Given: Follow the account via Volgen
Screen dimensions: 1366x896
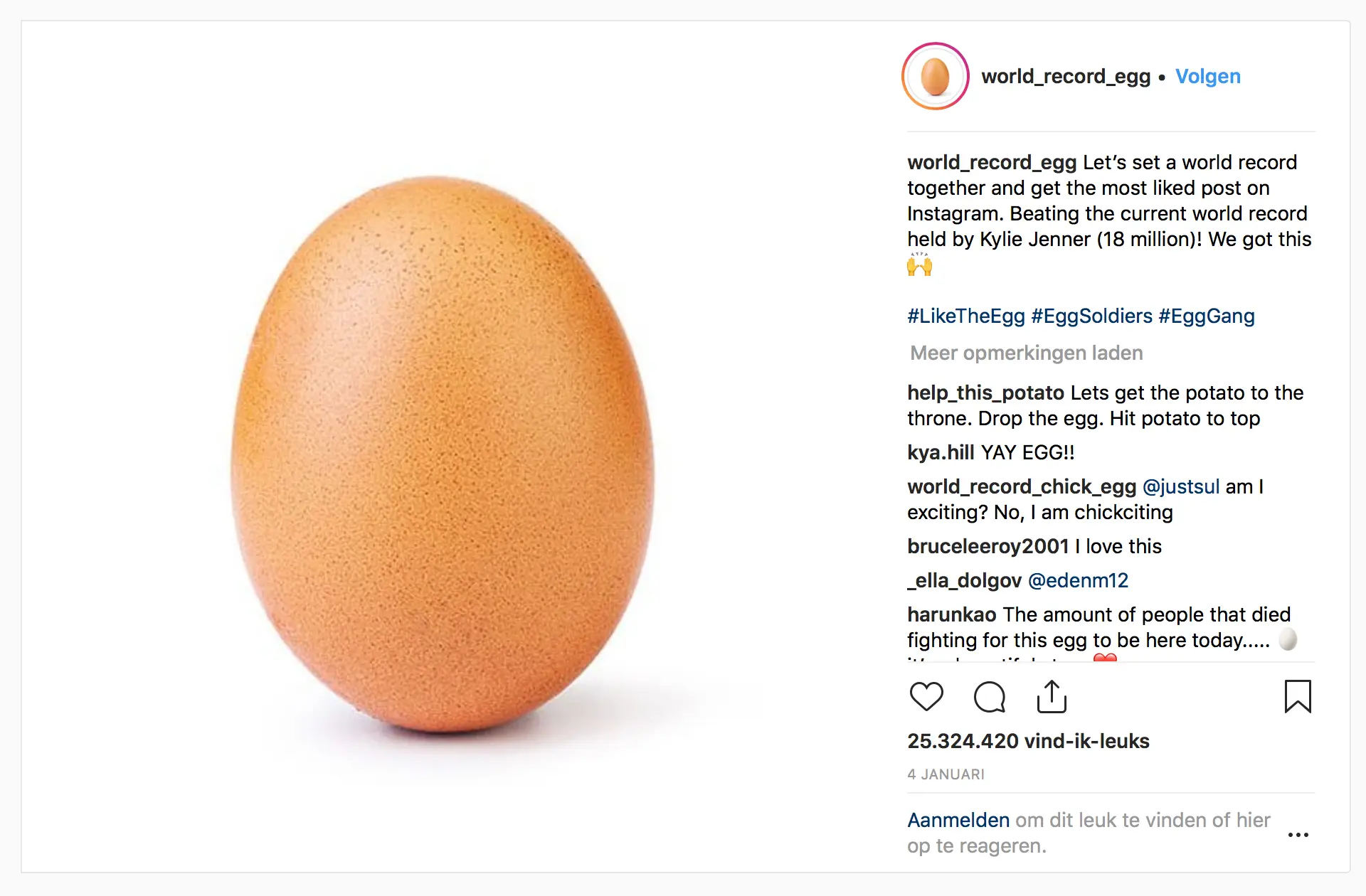Looking at the screenshot, I should pyautogui.click(x=1207, y=76).
